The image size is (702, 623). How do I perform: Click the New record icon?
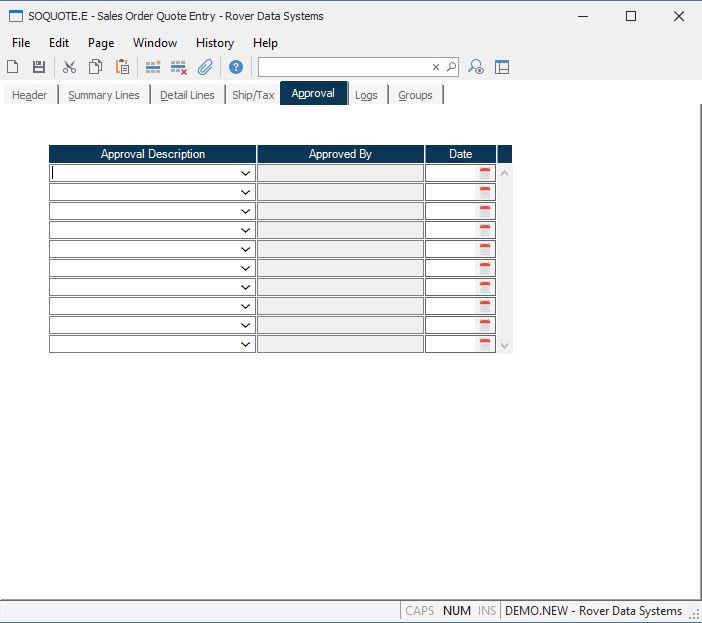click(x=13, y=67)
